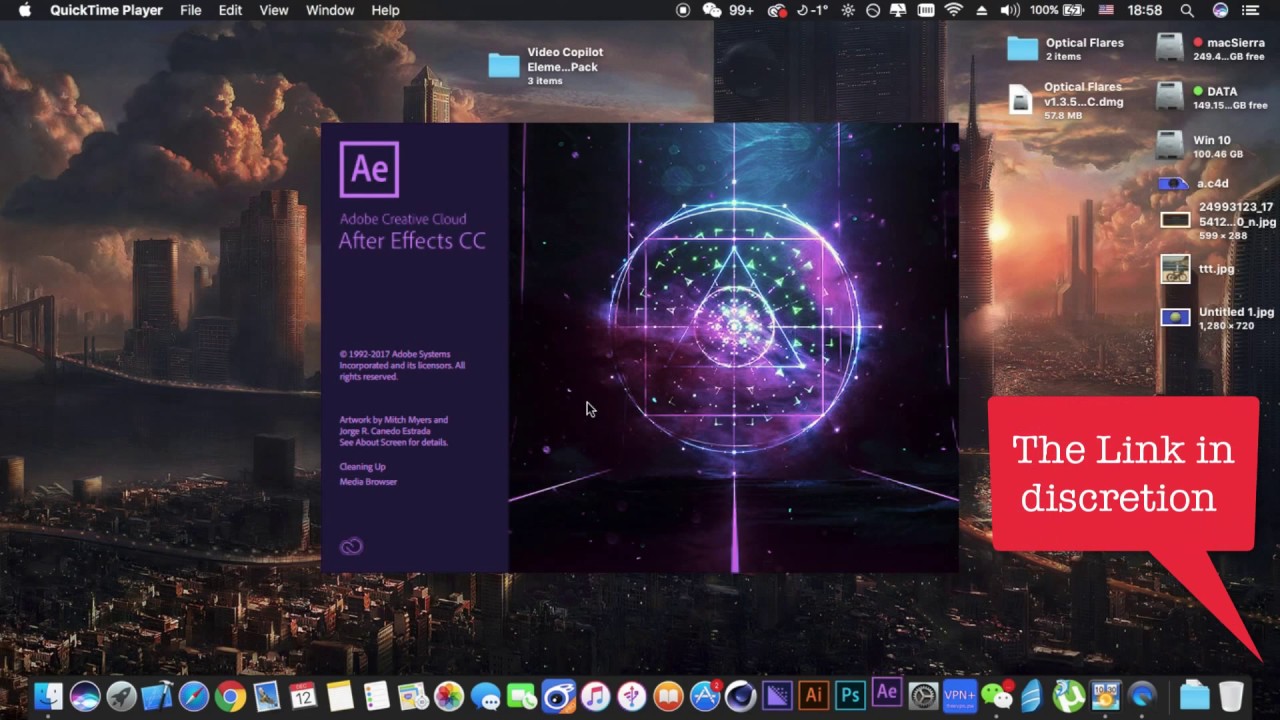
Task: Open Notes app in the dock
Action: coord(340,696)
